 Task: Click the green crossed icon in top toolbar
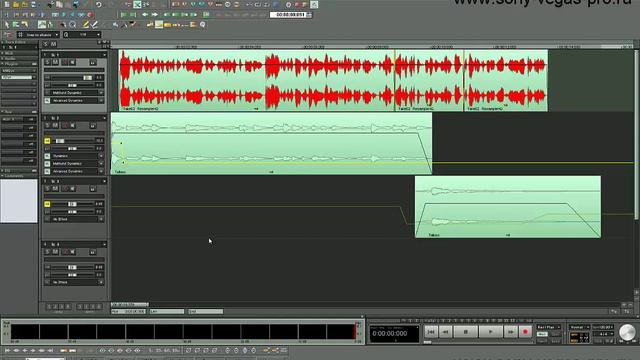pyautogui.click(x=137, y=4)
